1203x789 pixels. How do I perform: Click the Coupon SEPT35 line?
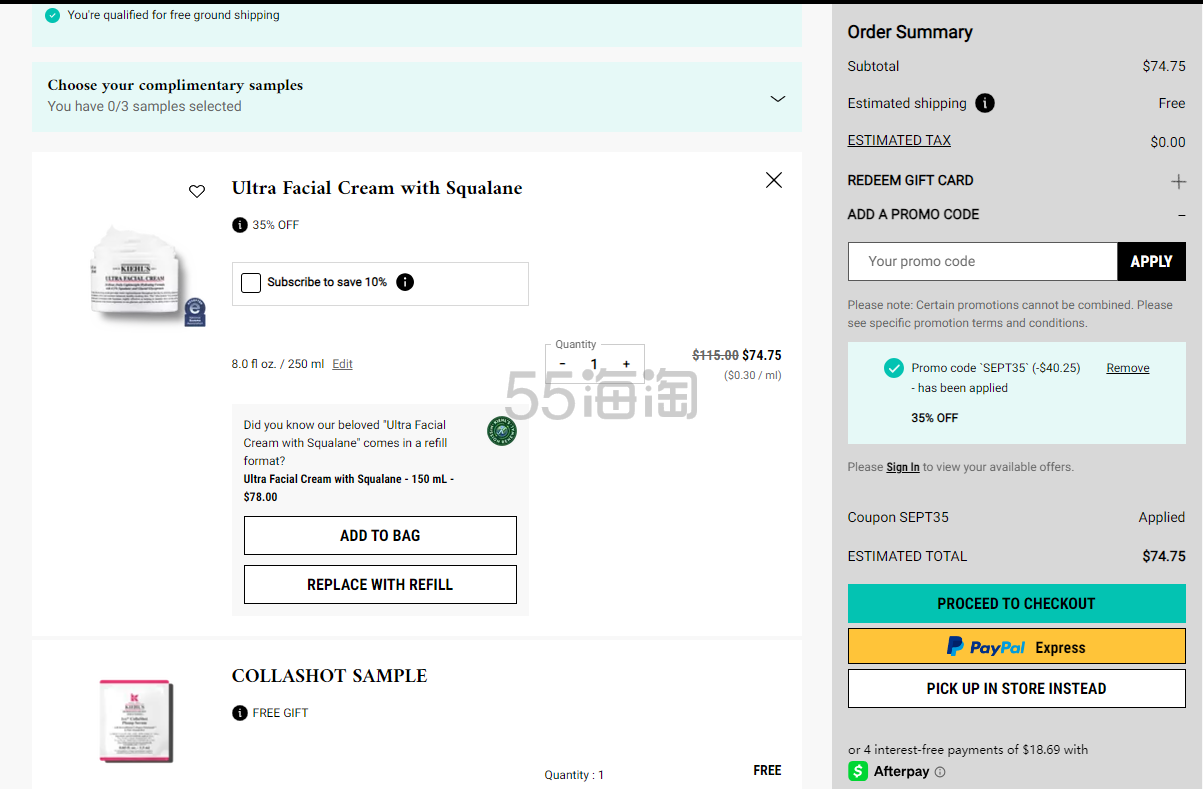coord(1017,517)
